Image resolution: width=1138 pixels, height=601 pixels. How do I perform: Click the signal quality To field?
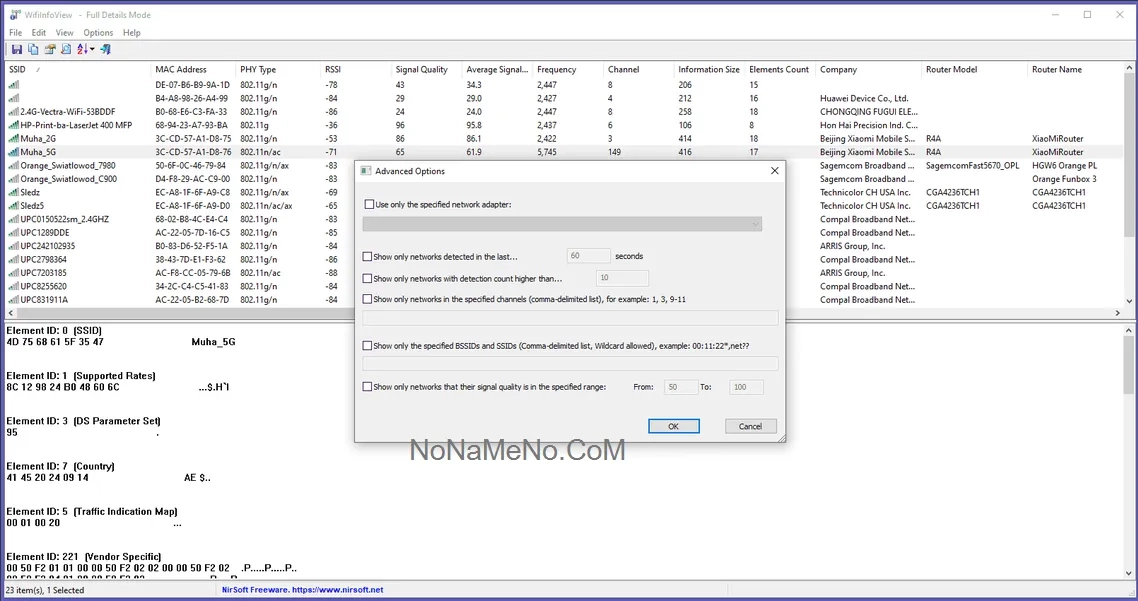[746, 387]
